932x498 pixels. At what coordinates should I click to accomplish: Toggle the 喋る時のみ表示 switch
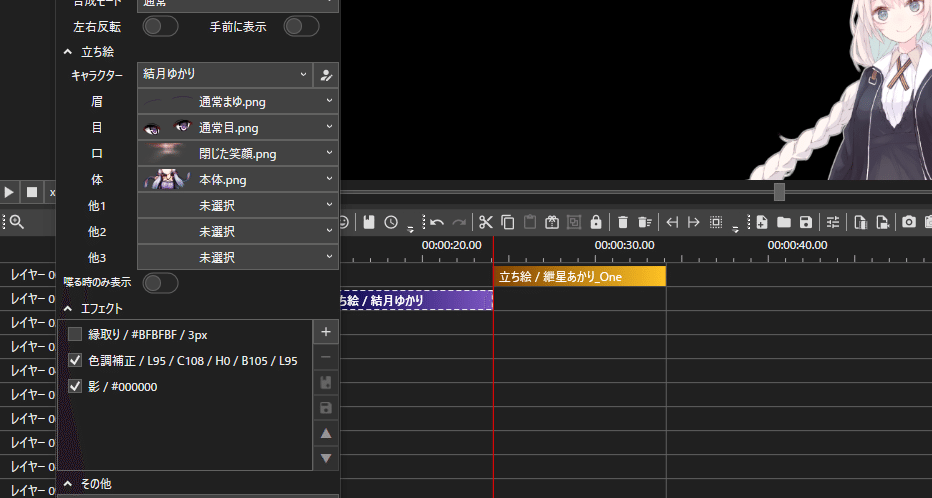(160, 283)
